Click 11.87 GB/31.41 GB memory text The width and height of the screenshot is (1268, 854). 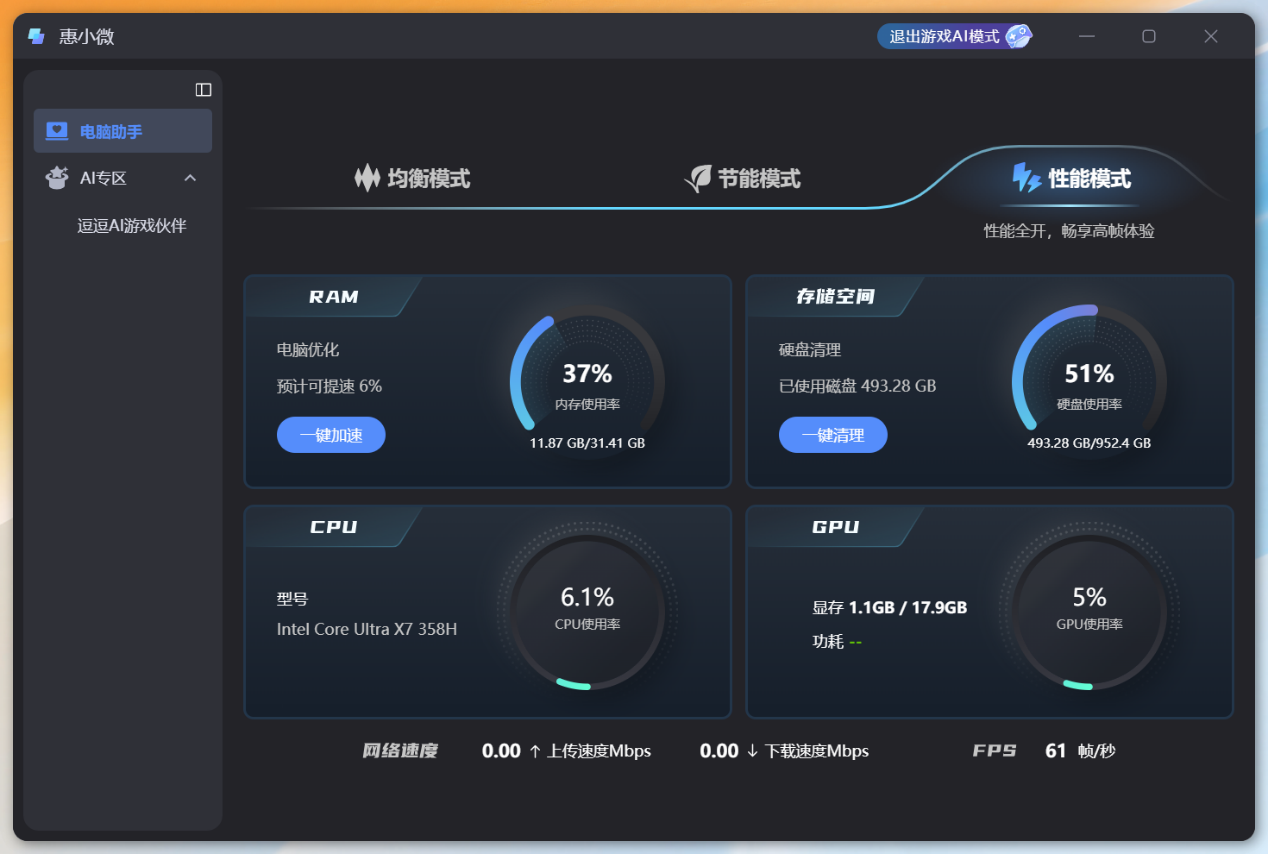(587, 443)
